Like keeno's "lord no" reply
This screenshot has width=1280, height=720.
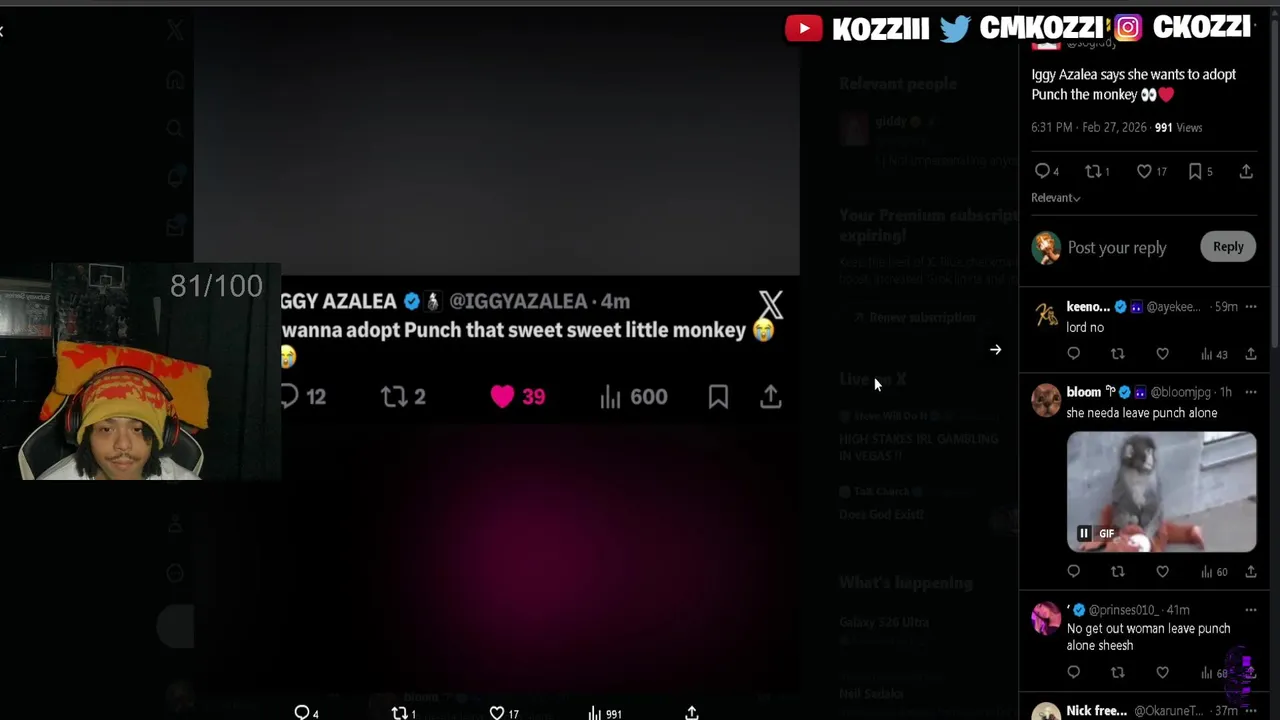click(x=1162, y=354)
